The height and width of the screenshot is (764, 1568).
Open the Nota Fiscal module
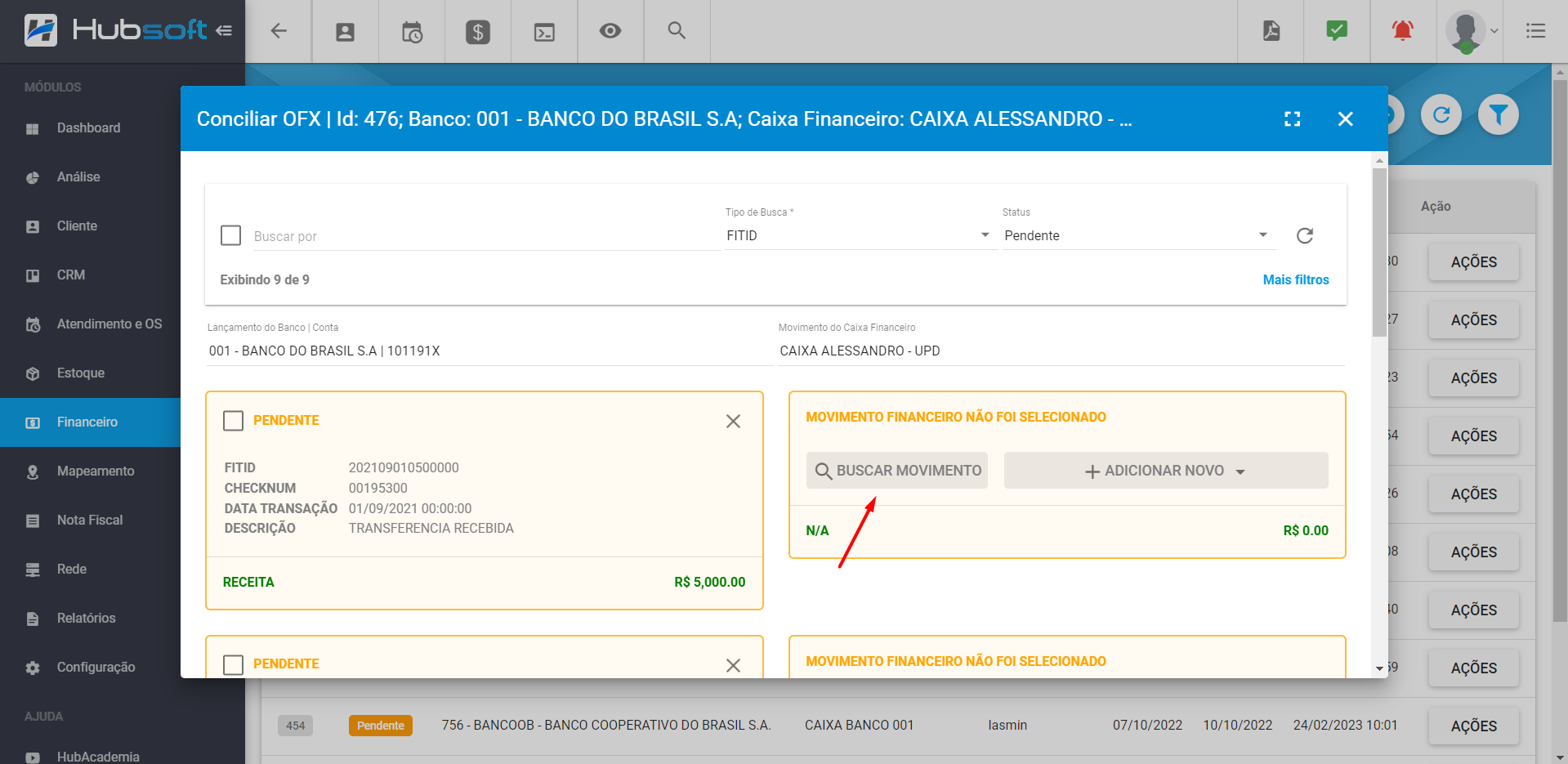(x=90, y=521)
